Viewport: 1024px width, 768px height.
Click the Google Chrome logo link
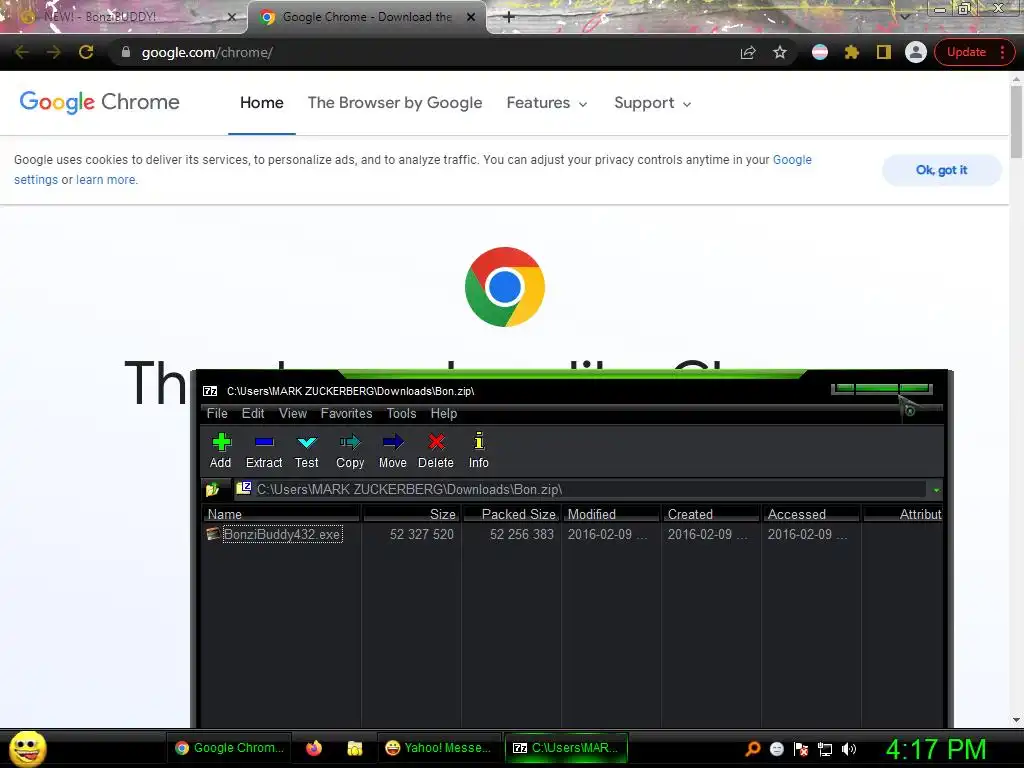coord(99,102)
